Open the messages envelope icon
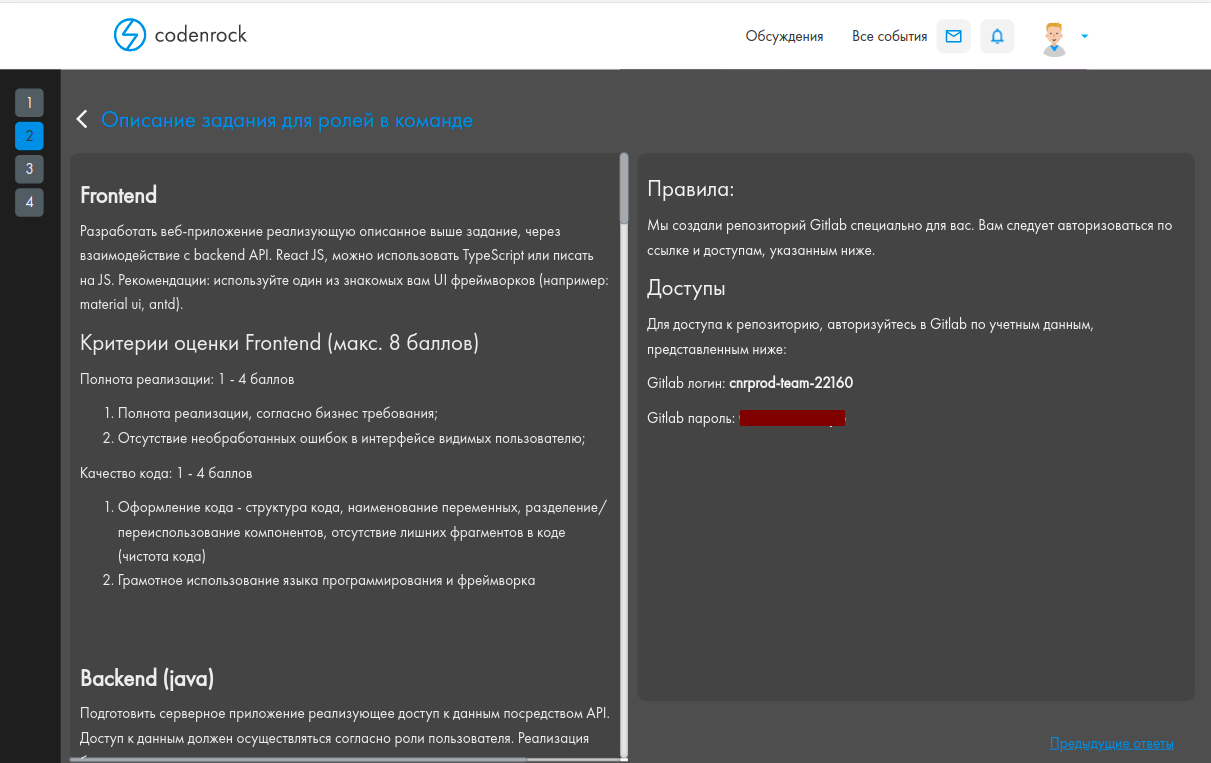The image size is (1211, 763). [x=953, y=35]
